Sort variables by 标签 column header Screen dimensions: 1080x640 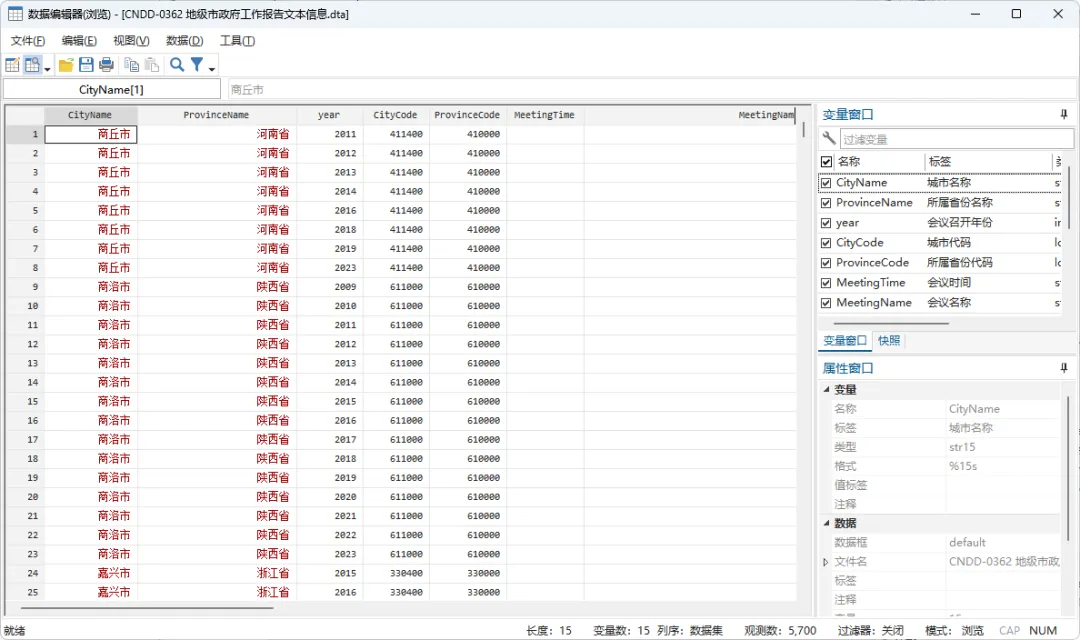click(x=986, y=162)
